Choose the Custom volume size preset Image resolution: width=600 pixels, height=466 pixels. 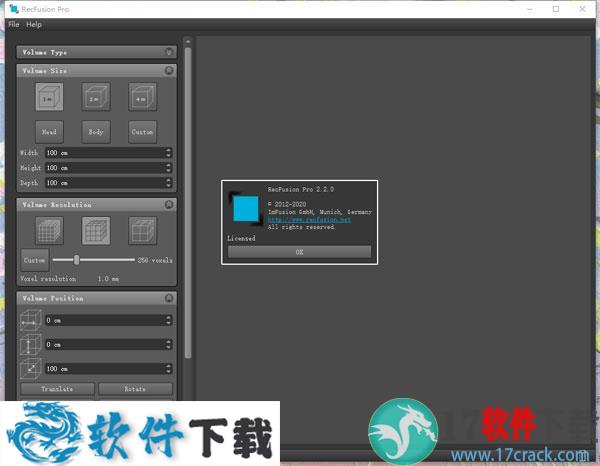coord(142,132)
